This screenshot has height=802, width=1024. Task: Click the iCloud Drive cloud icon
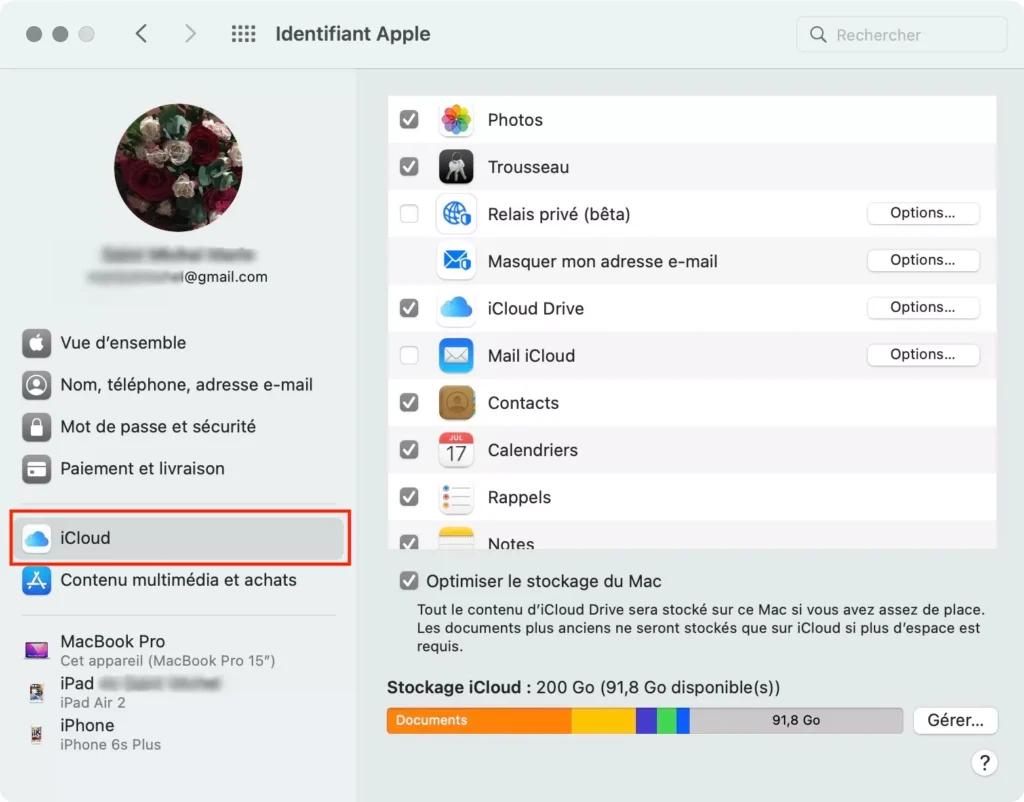click(456, 308)
